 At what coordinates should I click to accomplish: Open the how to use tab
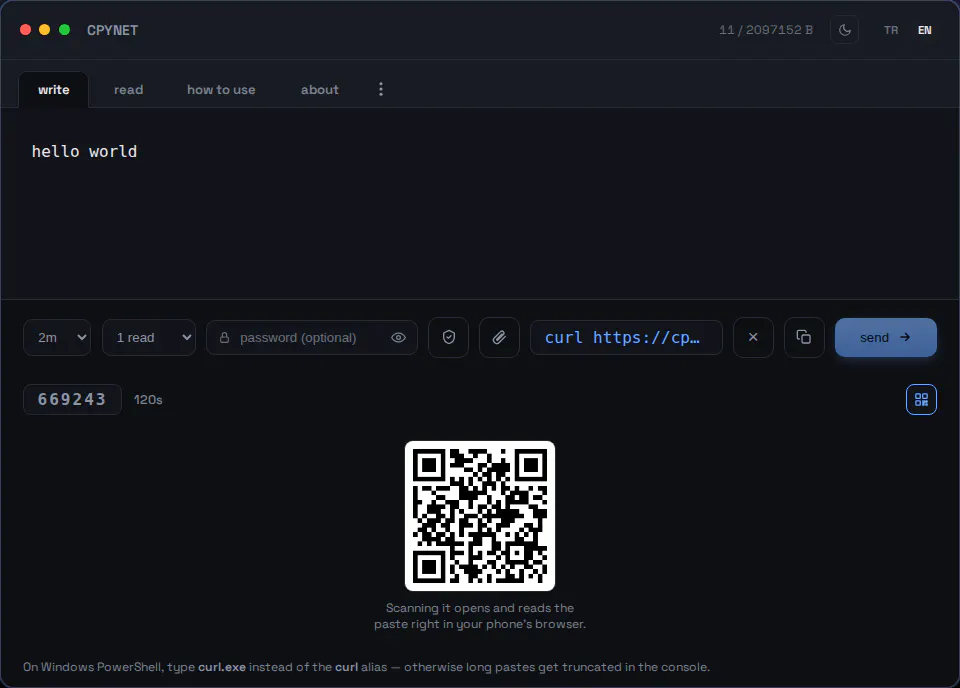coord(221,90)
